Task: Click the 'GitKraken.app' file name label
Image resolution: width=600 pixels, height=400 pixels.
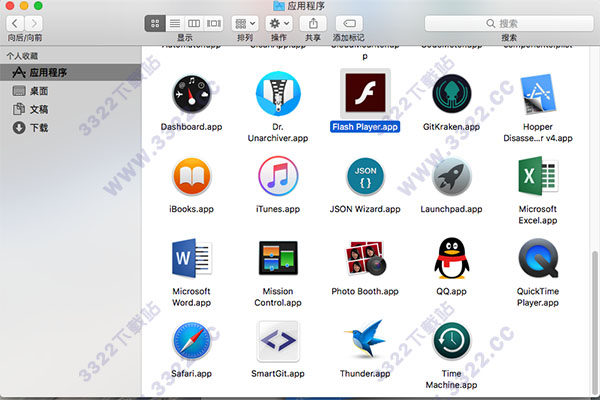Action: click(452, 127)
